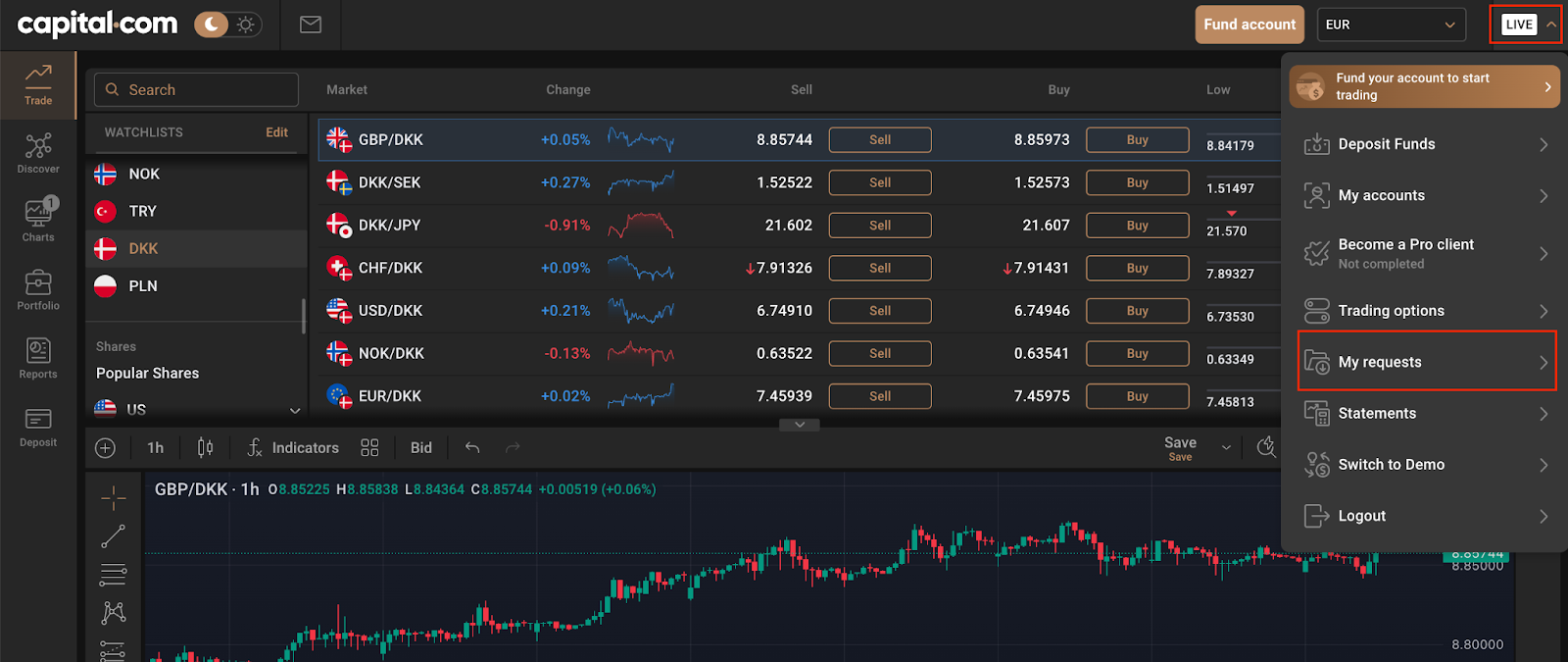Screen dimensions: 1568x662
Task: Open My requests menu item
Action: click(x=1427, y=362)
